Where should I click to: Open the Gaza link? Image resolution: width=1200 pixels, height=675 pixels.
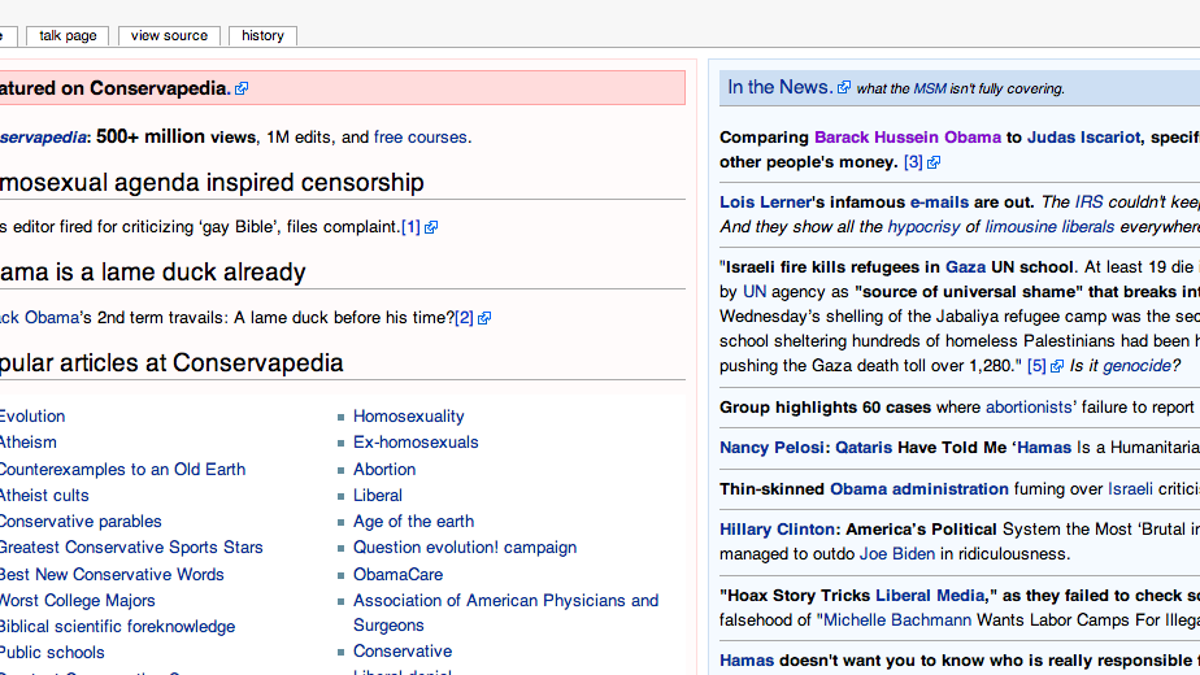click(x=966, y=267)
